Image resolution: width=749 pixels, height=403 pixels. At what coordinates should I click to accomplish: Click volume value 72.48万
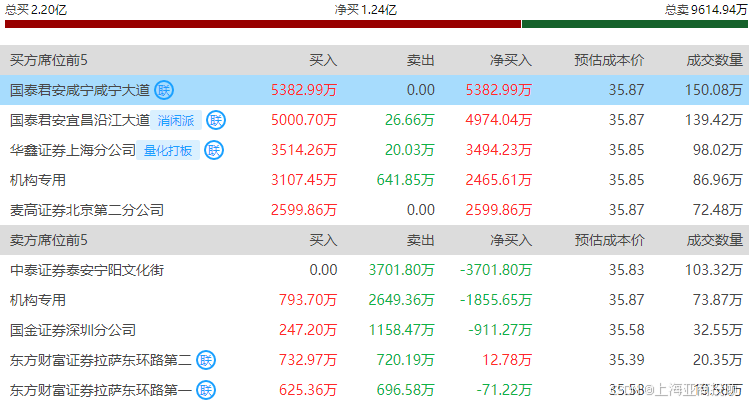tap(718, 210)
